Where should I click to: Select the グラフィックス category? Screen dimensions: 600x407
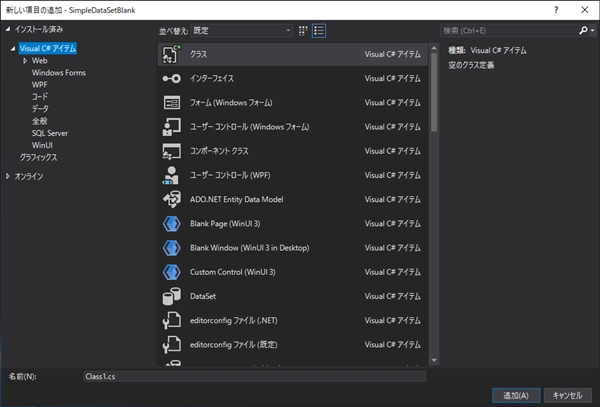38,158
